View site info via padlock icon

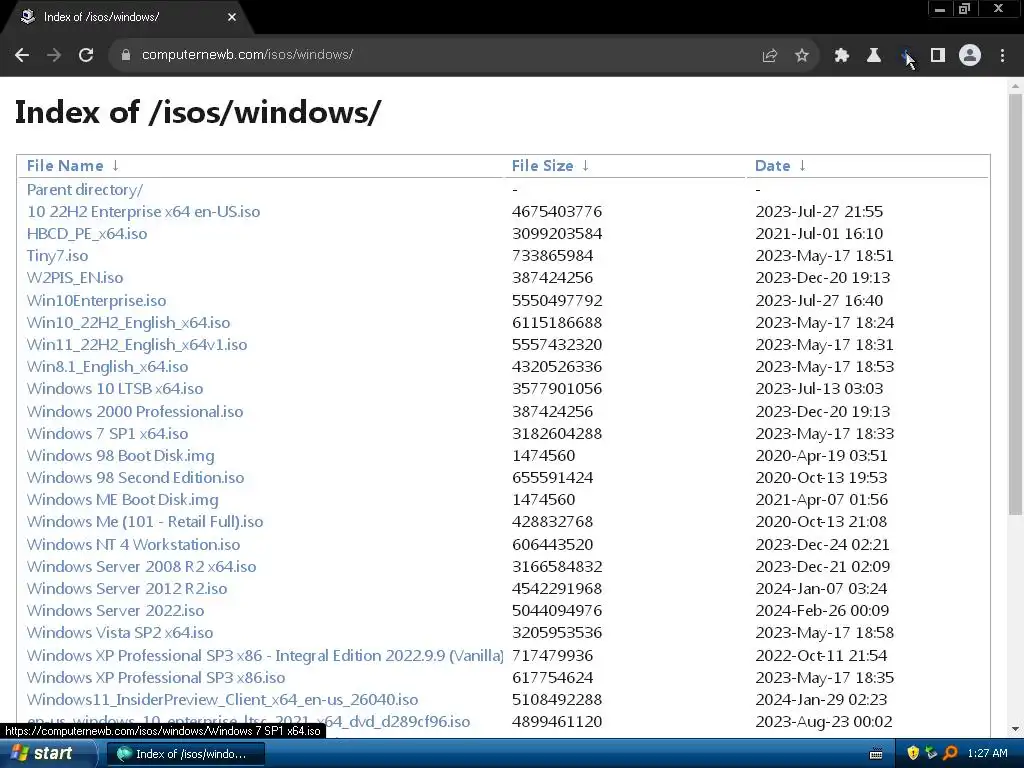126,55
